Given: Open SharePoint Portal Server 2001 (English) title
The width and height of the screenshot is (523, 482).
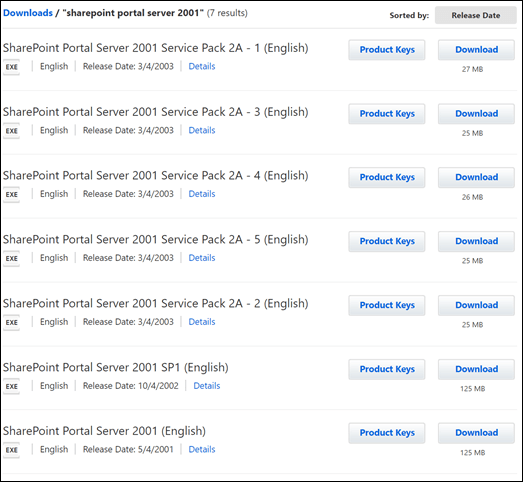Looking at the screenshot, I should [x=104, y=432].
